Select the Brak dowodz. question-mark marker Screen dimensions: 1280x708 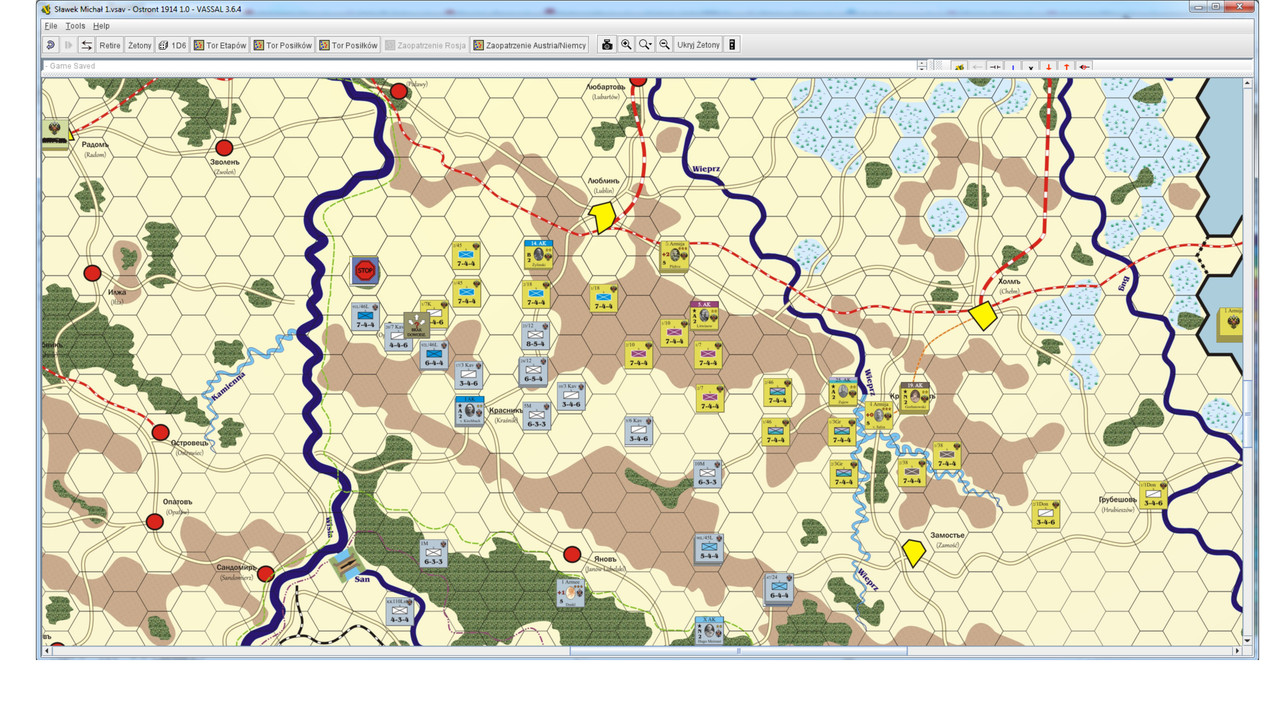tap(417, 324)
